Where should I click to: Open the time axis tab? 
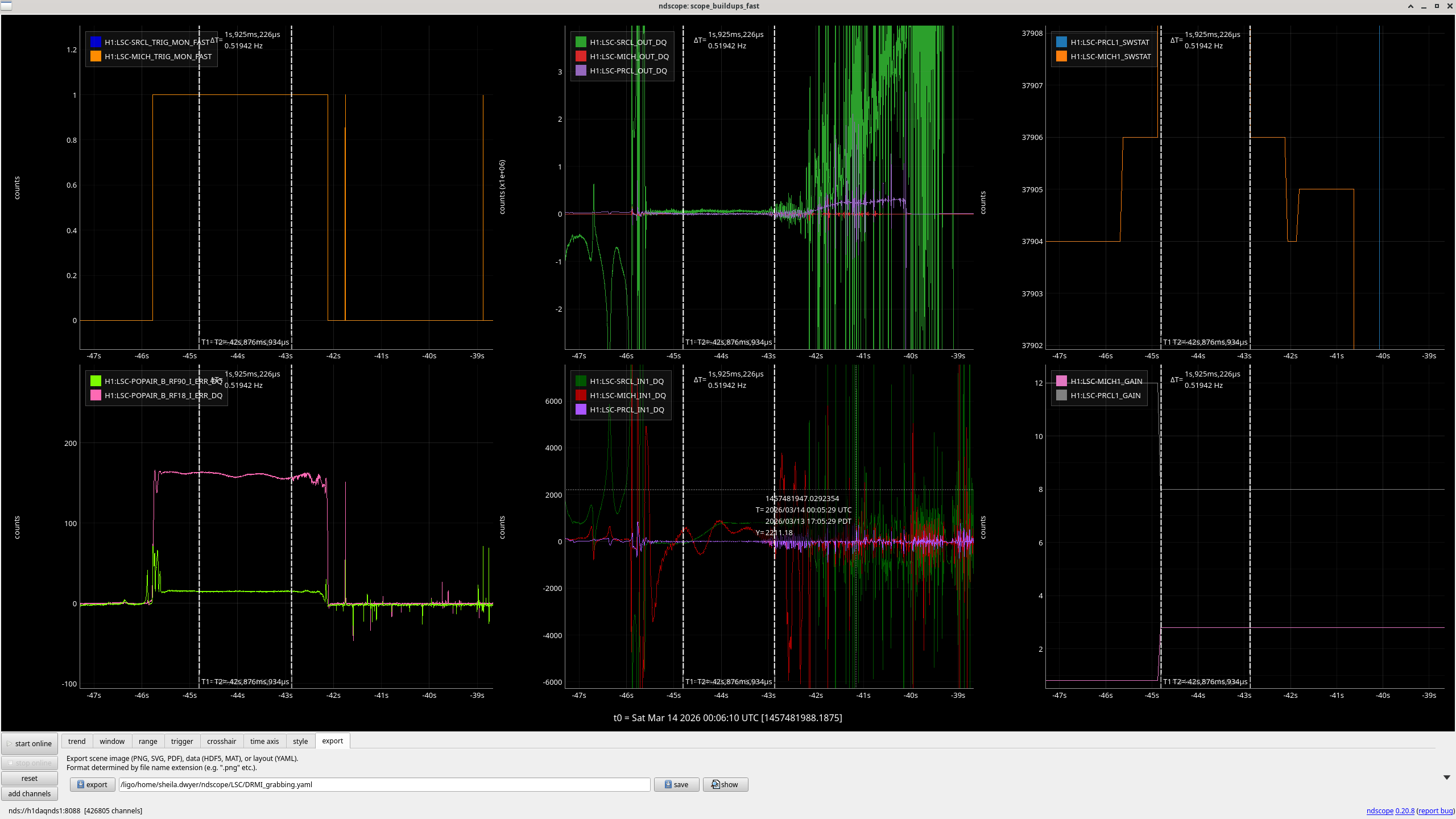[x=264, y=741]
